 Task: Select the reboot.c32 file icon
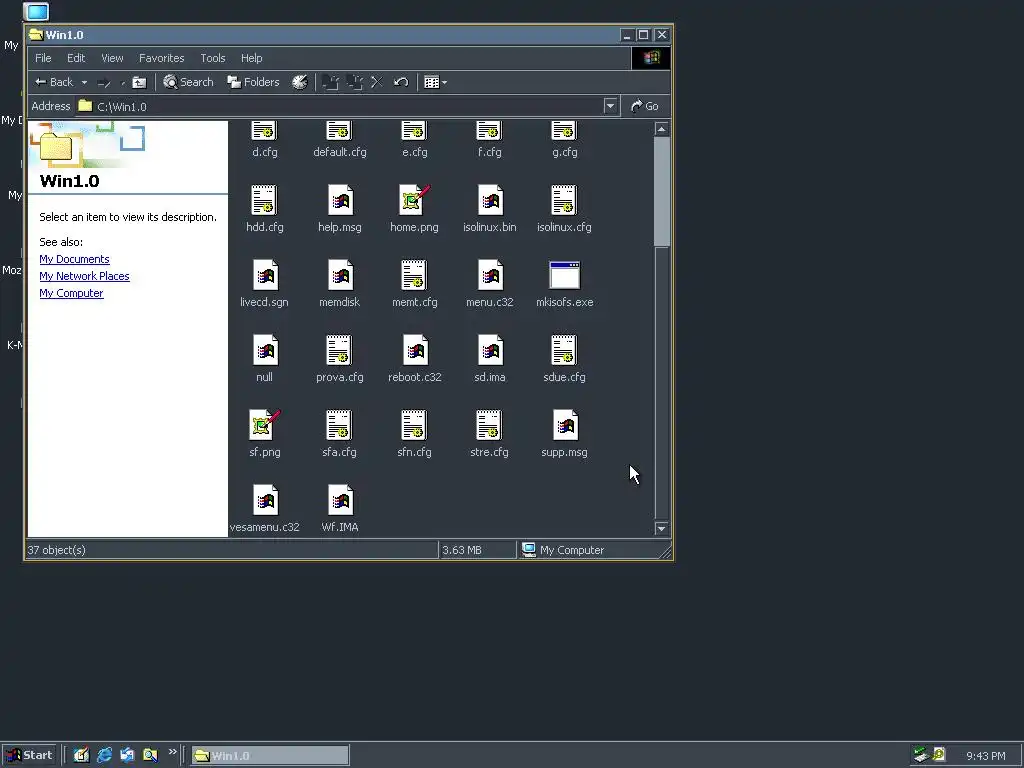click(415, 351)
